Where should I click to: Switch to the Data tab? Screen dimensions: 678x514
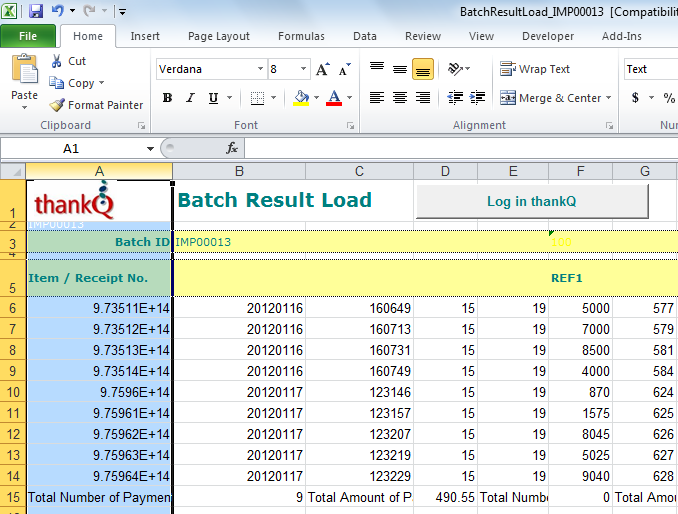pyautogui.click(x=365, y=36)
